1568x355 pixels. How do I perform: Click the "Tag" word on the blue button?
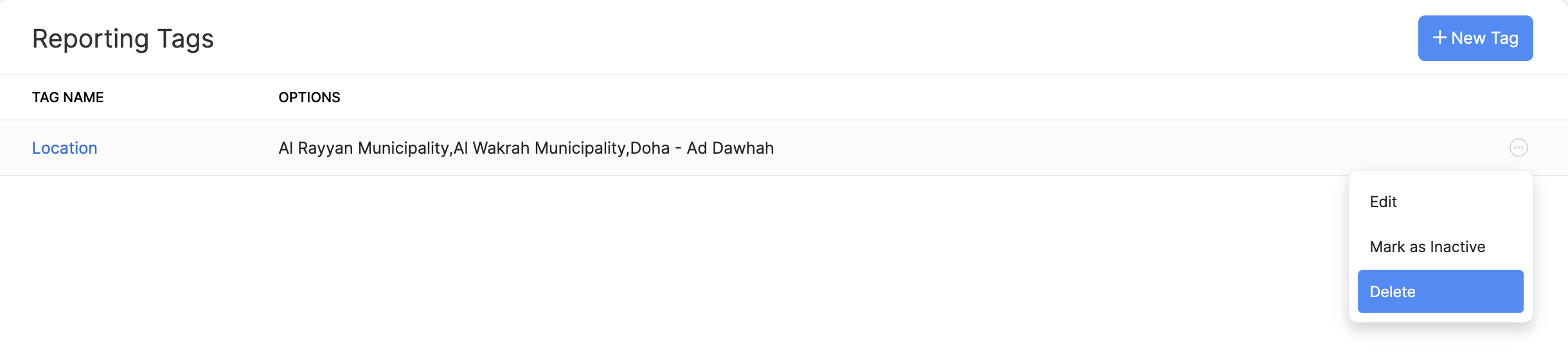1504,39
